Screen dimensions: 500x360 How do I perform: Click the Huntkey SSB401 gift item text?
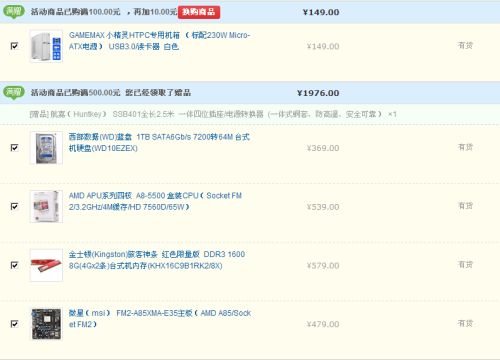pos(213,114)
